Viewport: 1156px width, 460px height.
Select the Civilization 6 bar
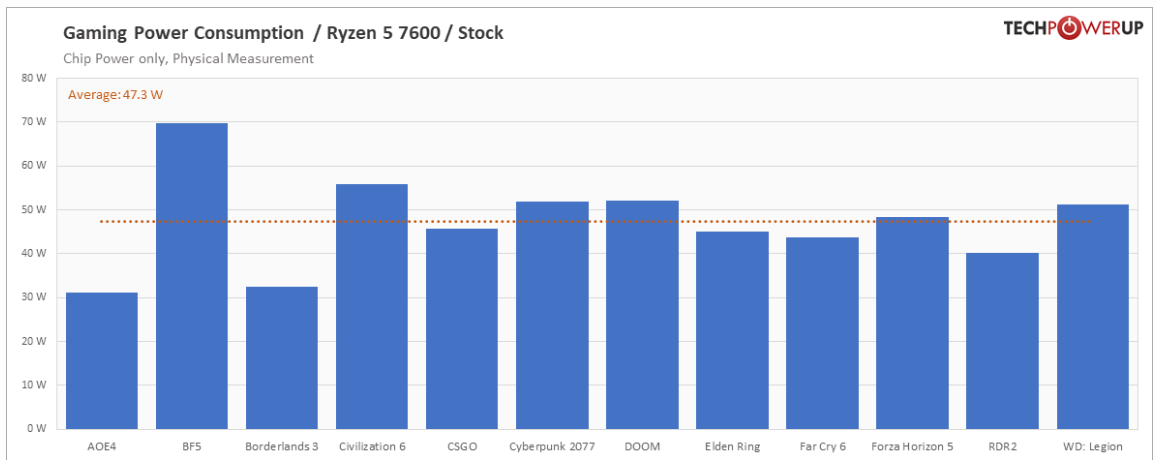point(372,306)
